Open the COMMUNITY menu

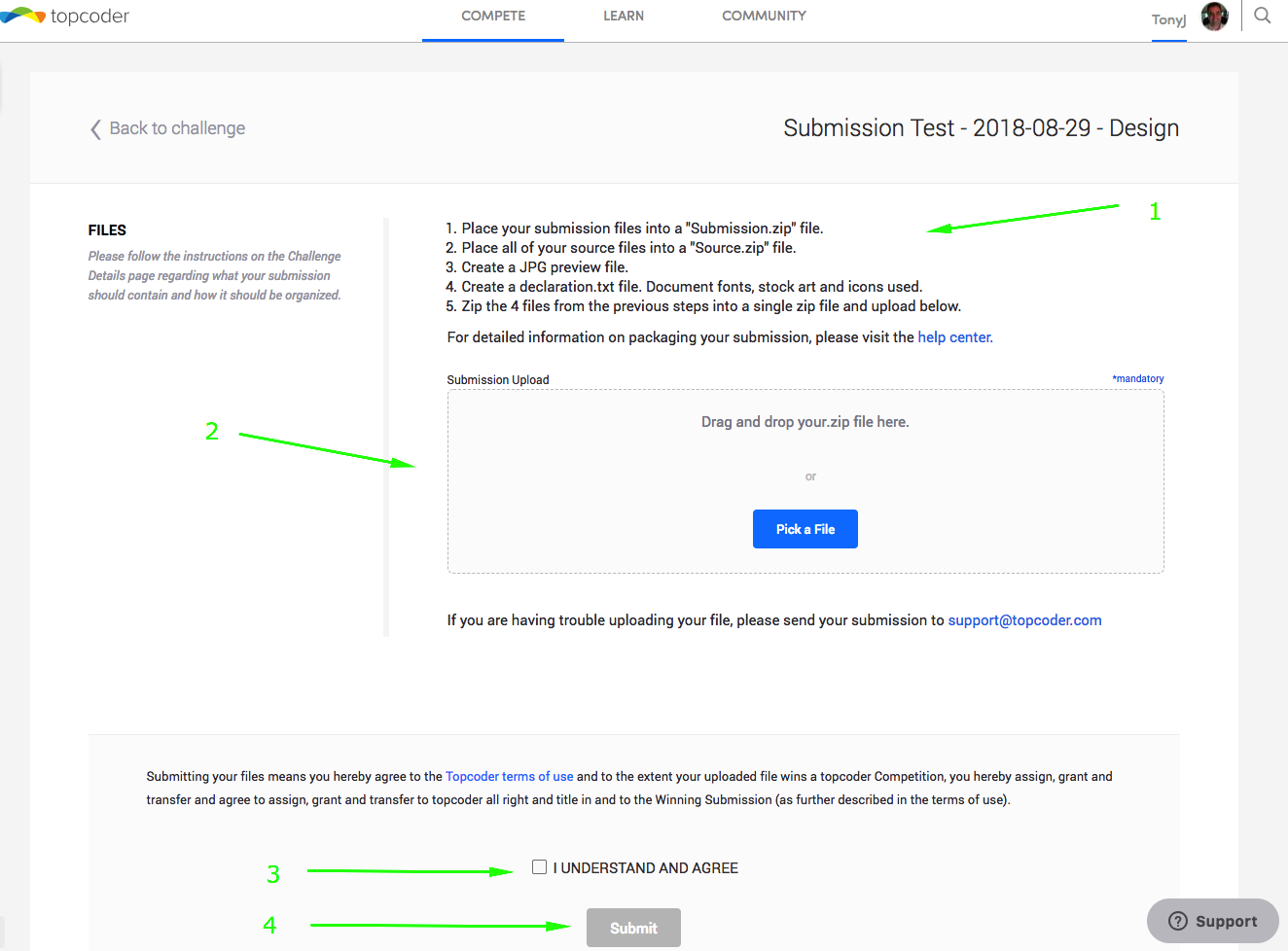coord(764,17)
